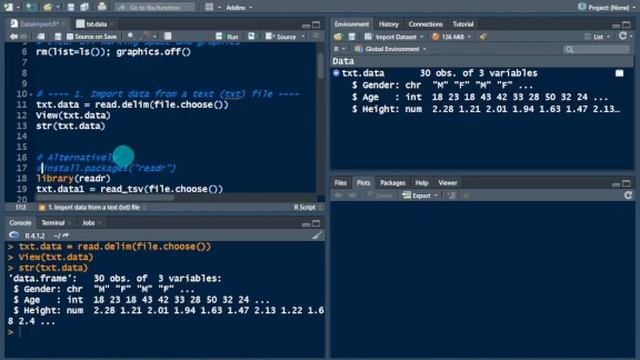
Task: Go back to previous source location
Action: (x=13, y=36)
